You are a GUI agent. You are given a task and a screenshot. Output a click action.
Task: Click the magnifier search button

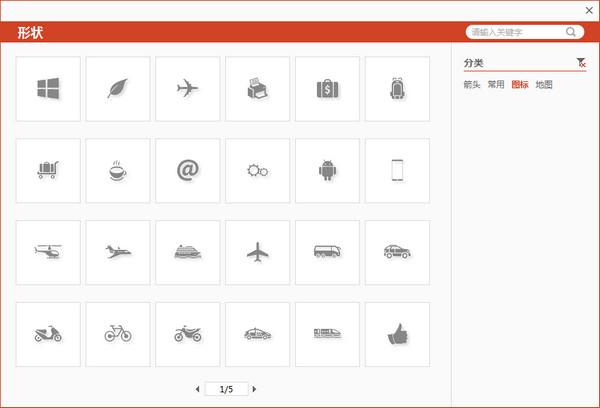(571, 32)
